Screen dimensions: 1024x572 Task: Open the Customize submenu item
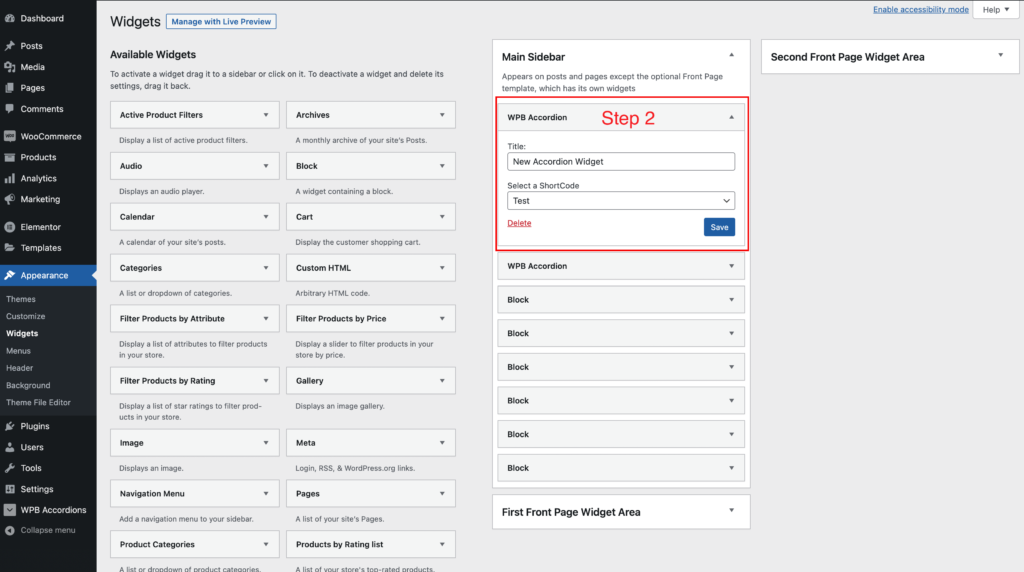click(25, 316)
